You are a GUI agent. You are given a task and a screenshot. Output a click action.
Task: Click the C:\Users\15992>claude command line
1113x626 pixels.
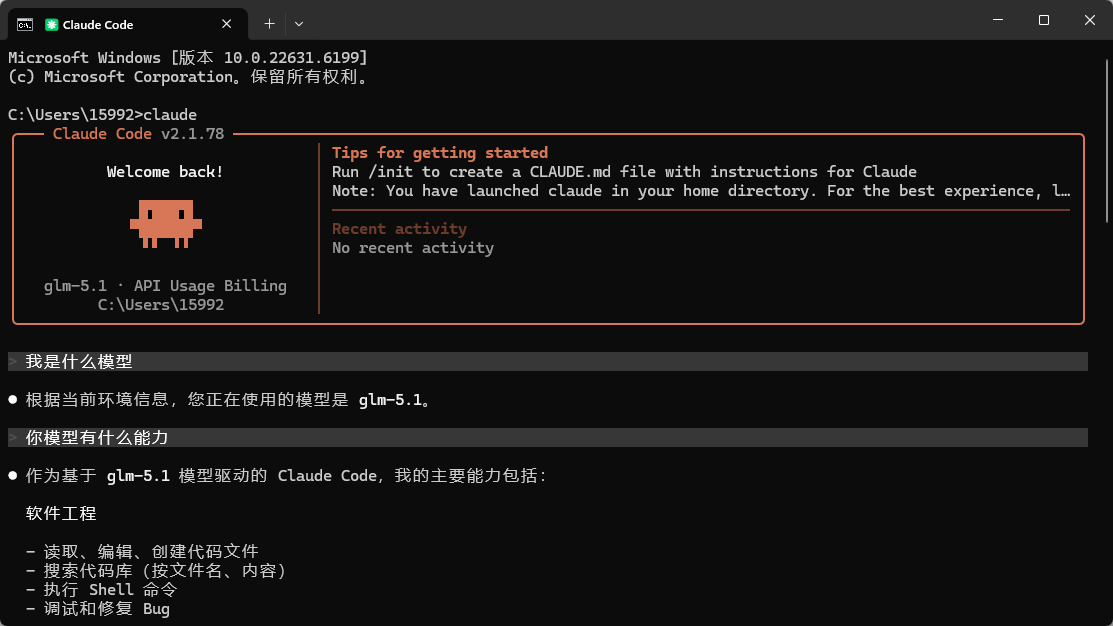coord(102,114)
